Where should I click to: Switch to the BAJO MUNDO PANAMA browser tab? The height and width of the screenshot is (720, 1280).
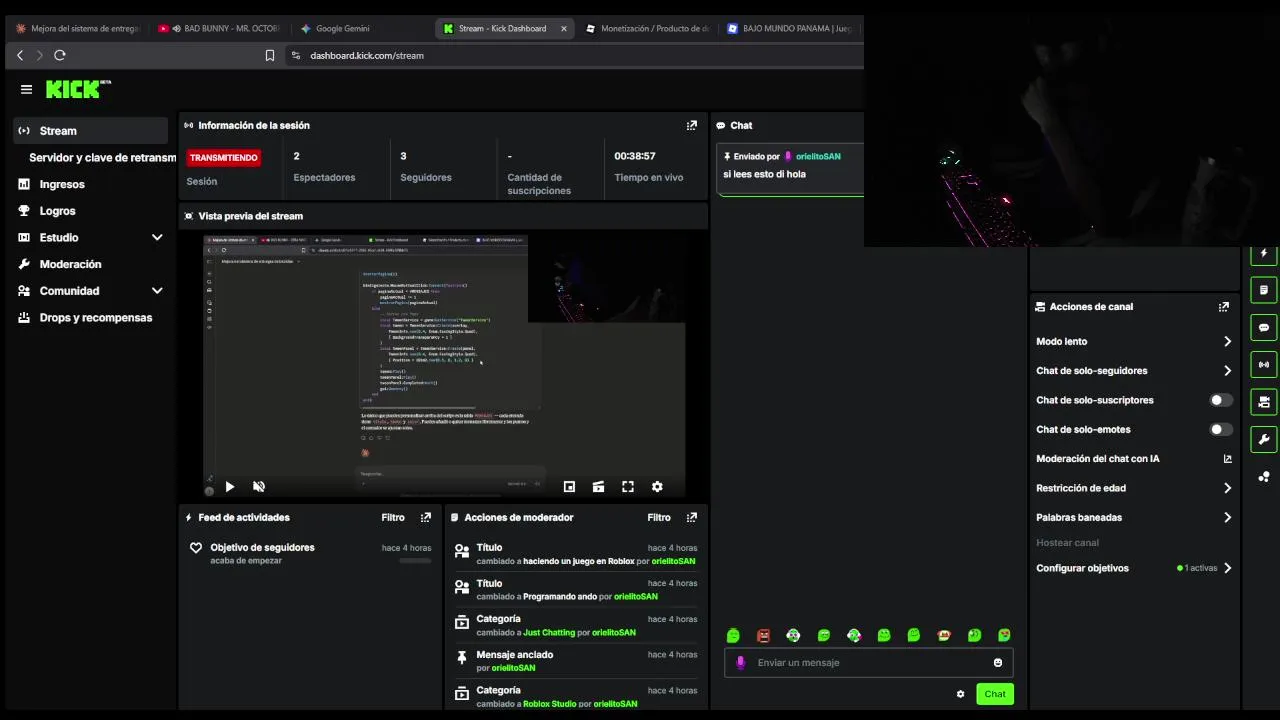(x=790, y=28)
